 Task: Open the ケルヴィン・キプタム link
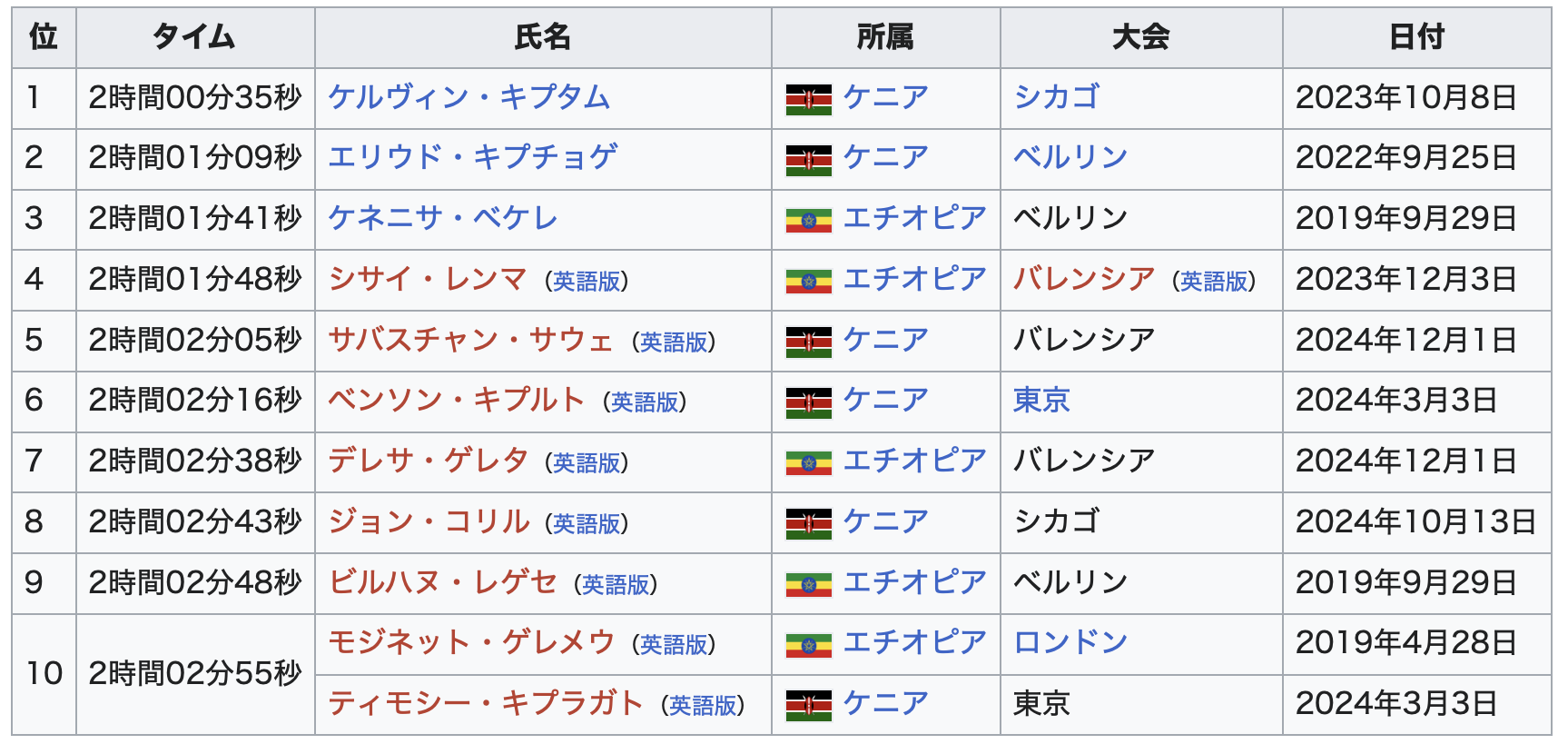pyautogui.click(x=469, y=97)
